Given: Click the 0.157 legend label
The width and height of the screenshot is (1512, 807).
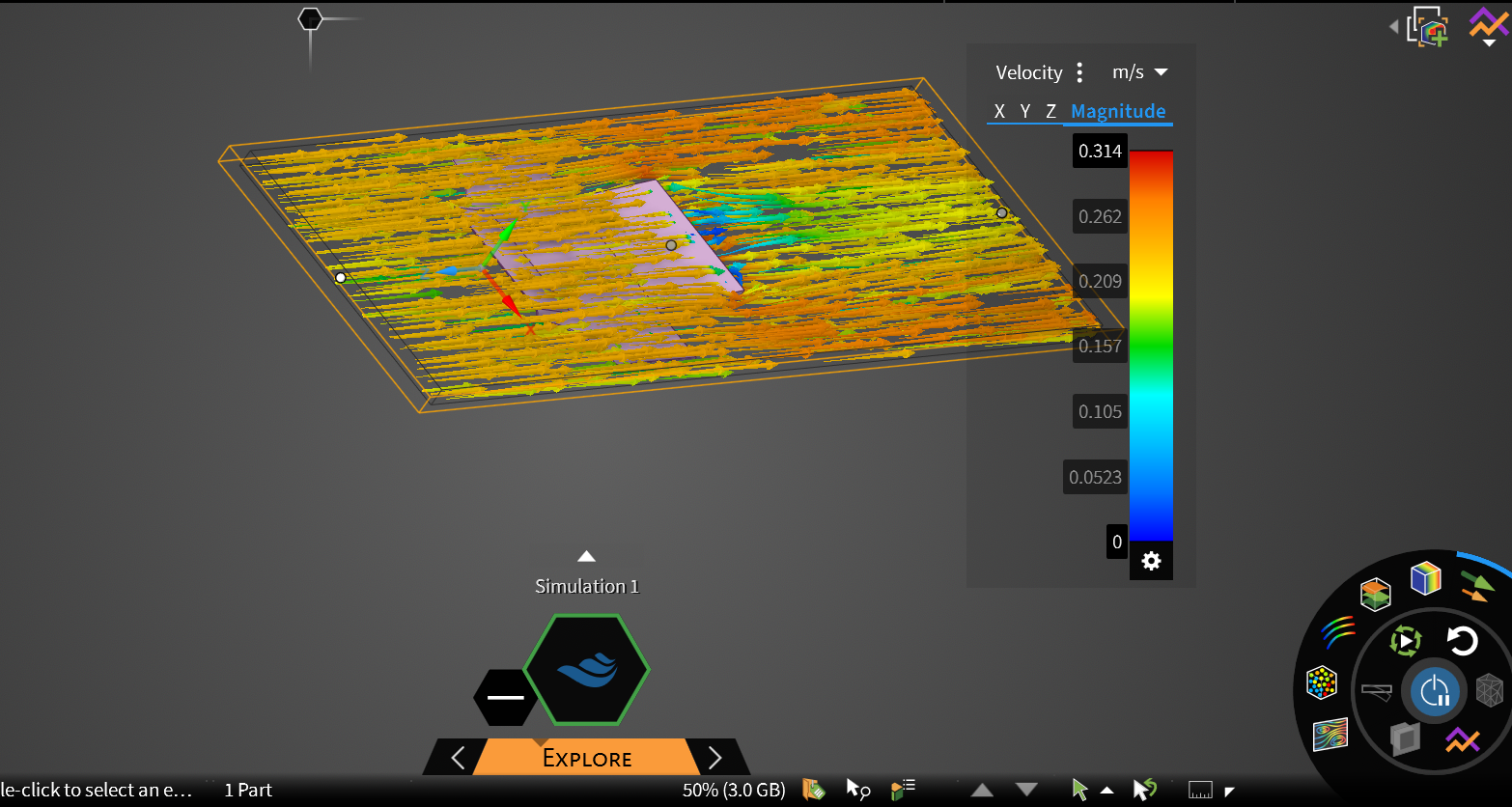Looking at the screenshot, I should coord(1100,346).
